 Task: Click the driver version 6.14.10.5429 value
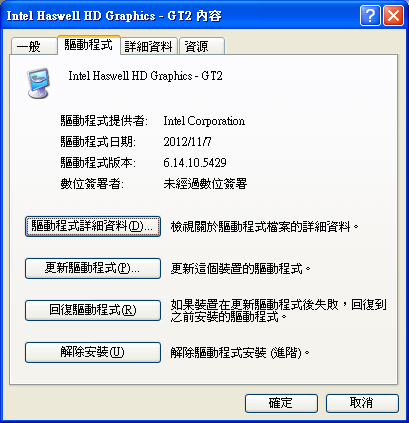point(195,163)
